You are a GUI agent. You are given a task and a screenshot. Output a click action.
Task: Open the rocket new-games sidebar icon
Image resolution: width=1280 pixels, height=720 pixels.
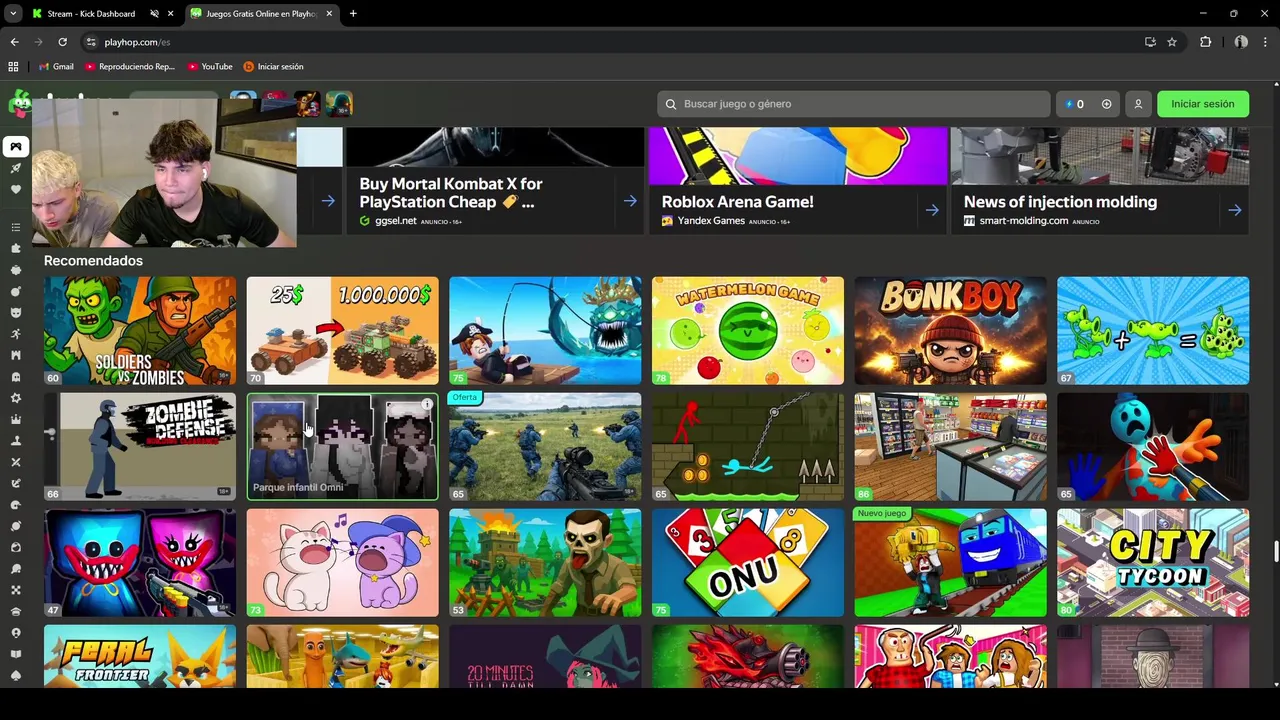tap(15, 168)
